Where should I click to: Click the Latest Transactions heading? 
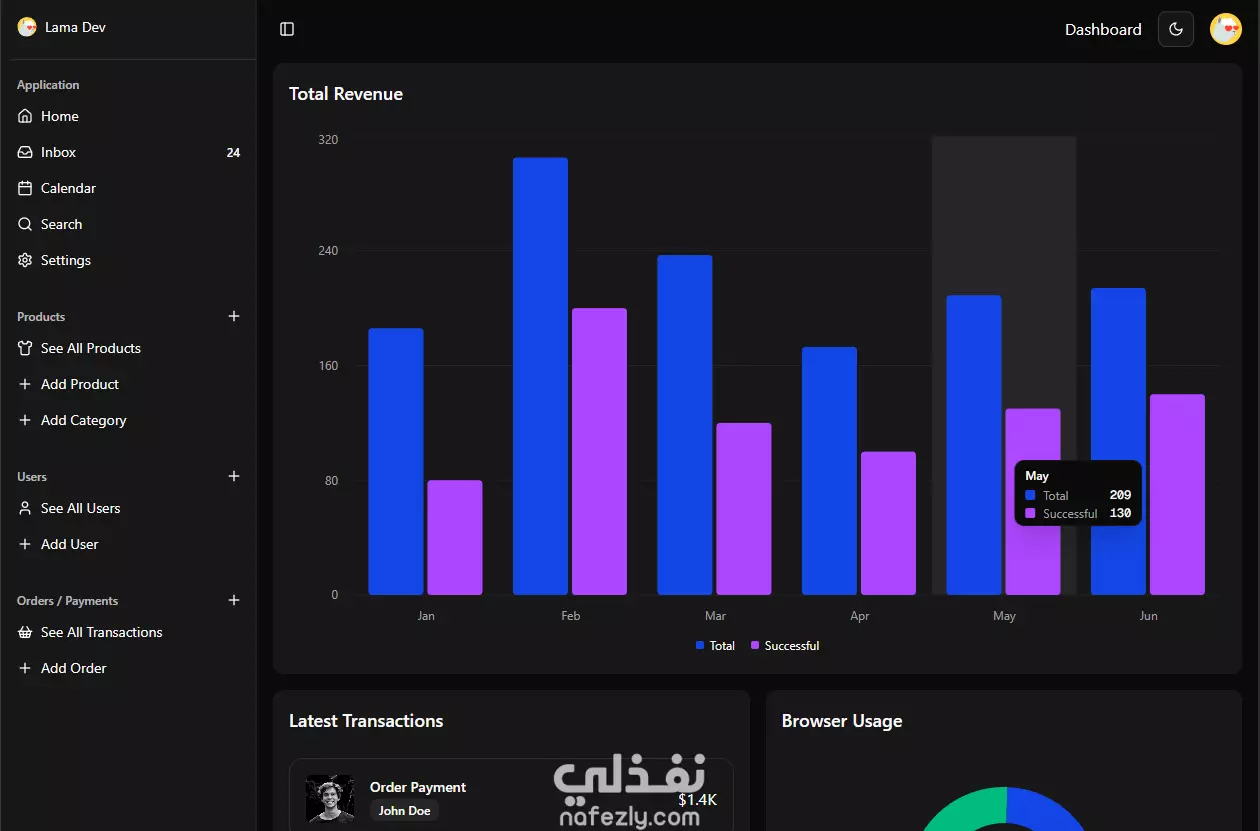click(x=366, y=721)
